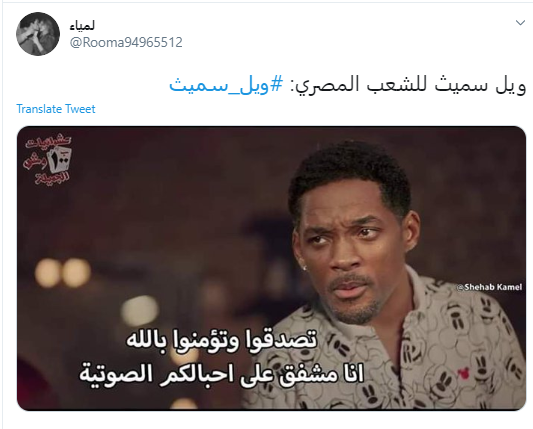The image size is (533, 429).
Task: Open the attached meme image
Action: (271, 268)
